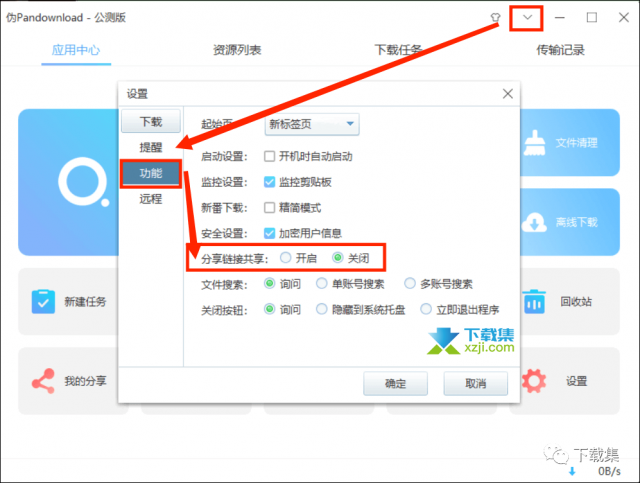The width and height of the screenshot is (640, 483).
Task: Click the 新建任务 label
Action: (85, 302)
